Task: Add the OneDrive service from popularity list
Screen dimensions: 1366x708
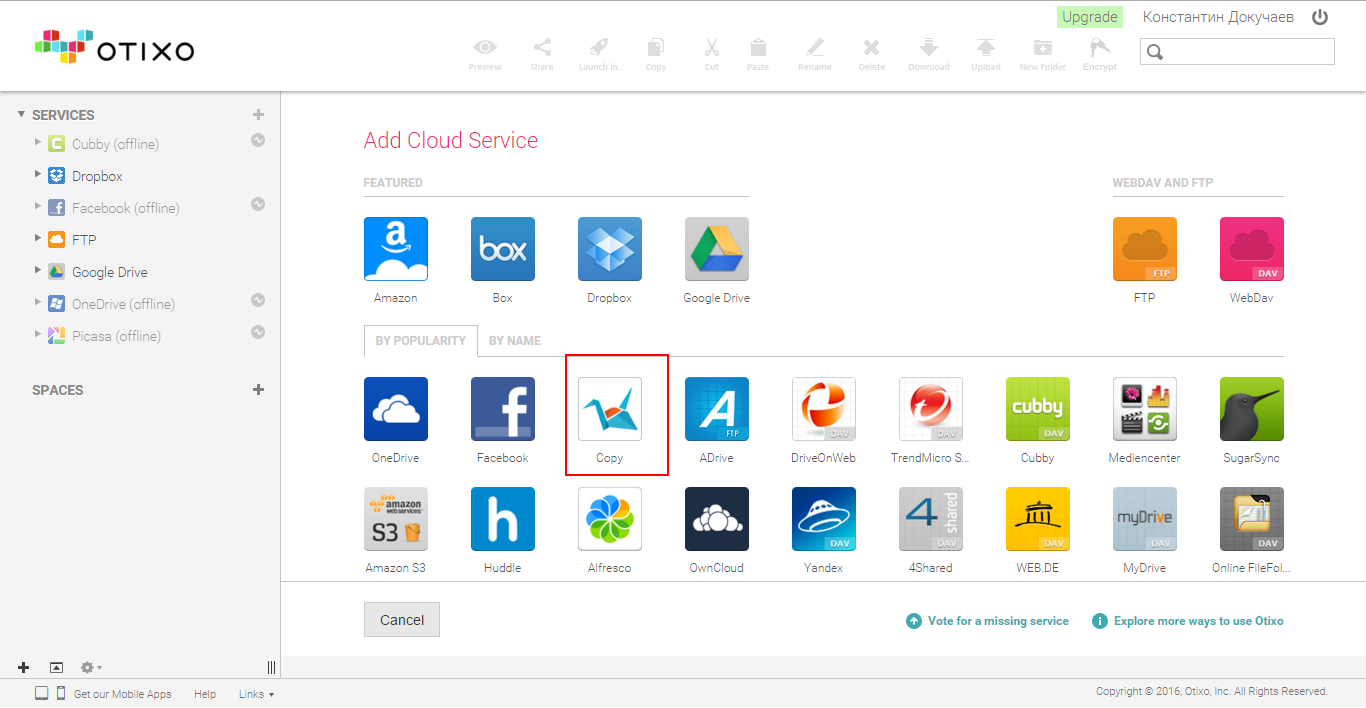Action: [396, 409]
